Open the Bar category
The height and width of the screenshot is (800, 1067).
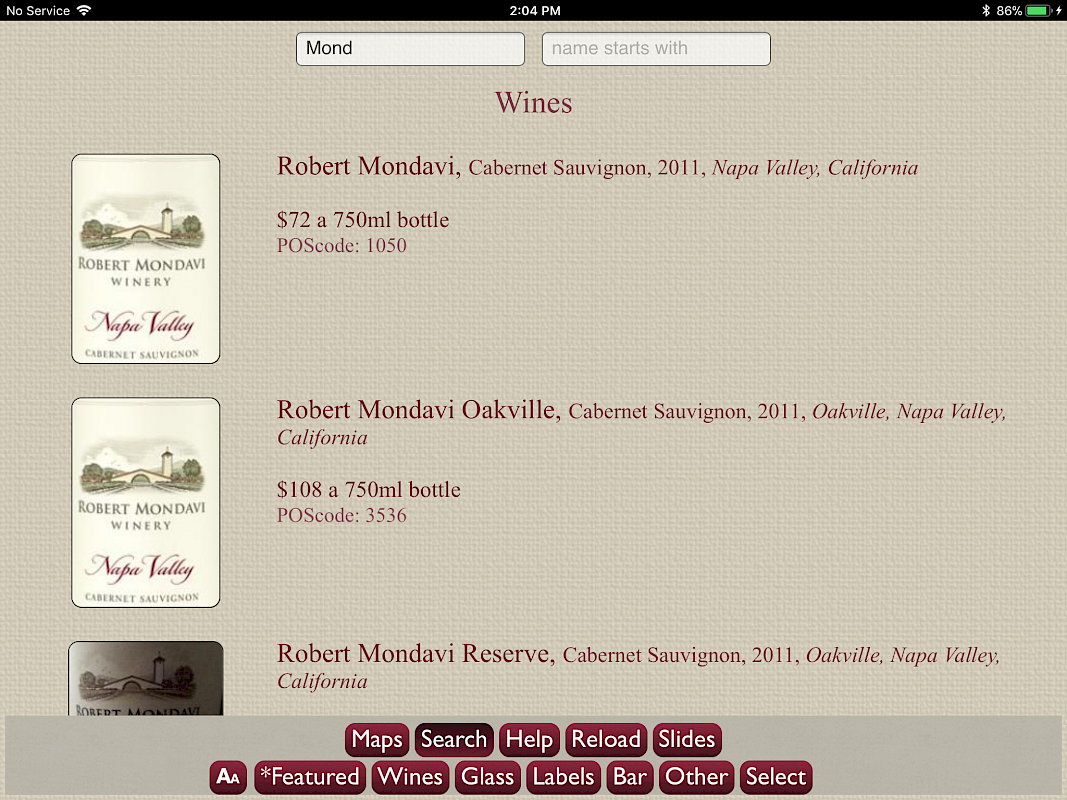point(629,777)
